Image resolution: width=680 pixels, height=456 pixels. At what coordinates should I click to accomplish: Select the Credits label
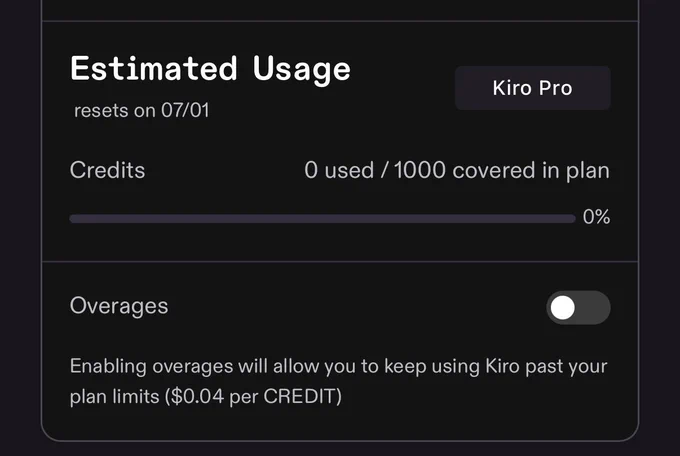[x=107, y=170]
